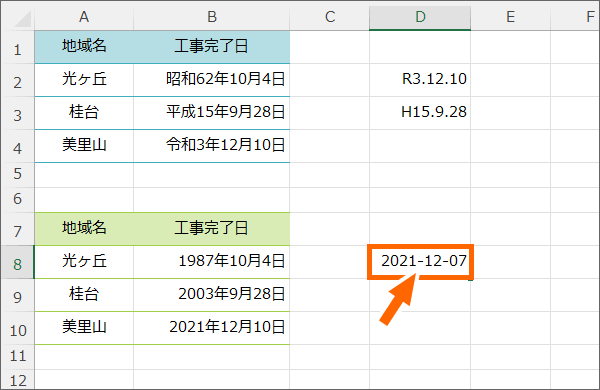Image resolution: width=600 pixels, height=390 pixels.
Task: Click empty cell A5
Action: click(84, 175)
